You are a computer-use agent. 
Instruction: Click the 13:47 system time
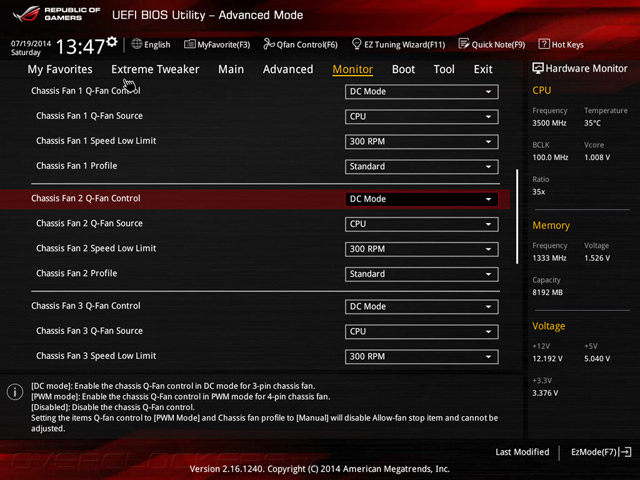[80, 47]
